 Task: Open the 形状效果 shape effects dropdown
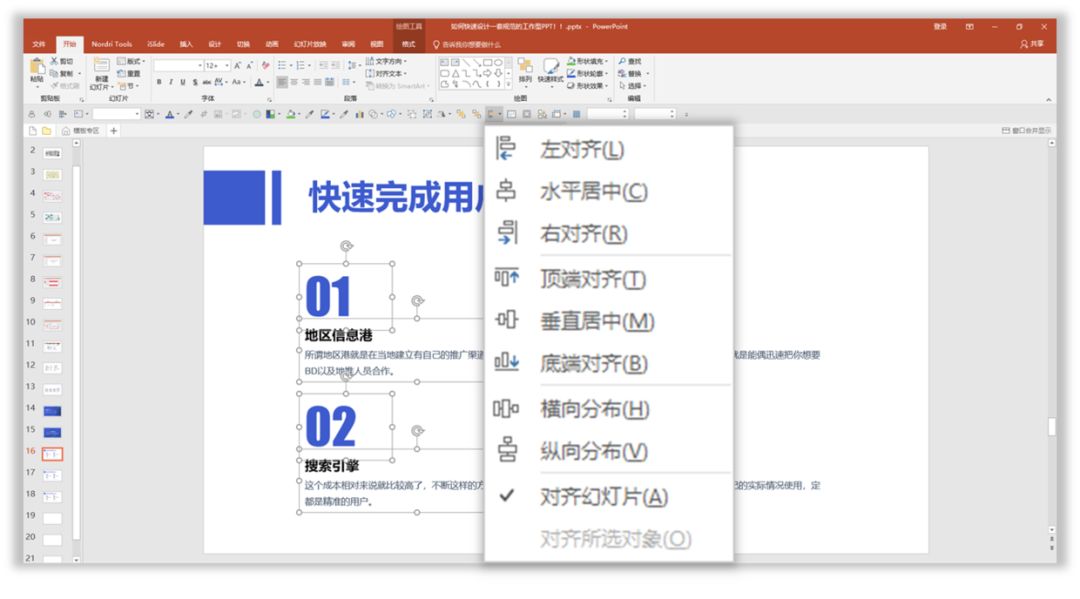587,85
